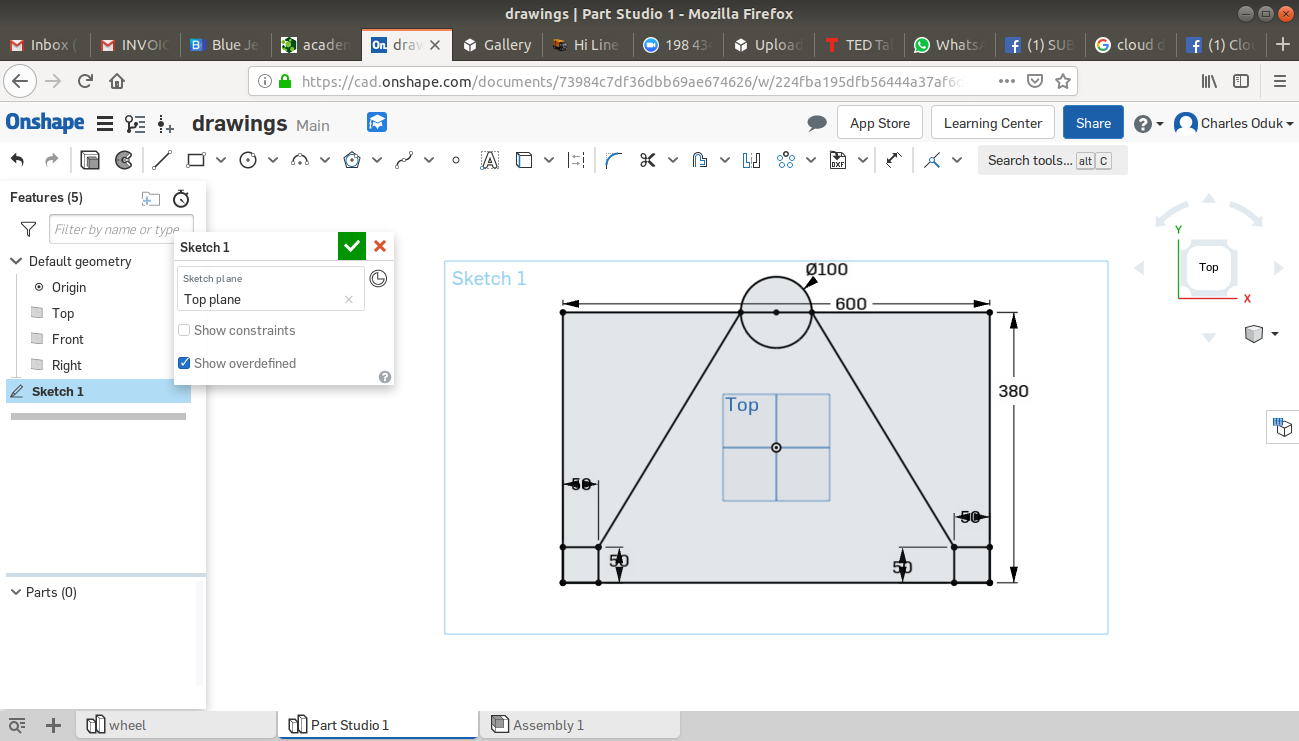The width and height of the screenshot is (1299, 741).
Task: Select the Offset sketch tool
Action: click(x=700, y=160)
